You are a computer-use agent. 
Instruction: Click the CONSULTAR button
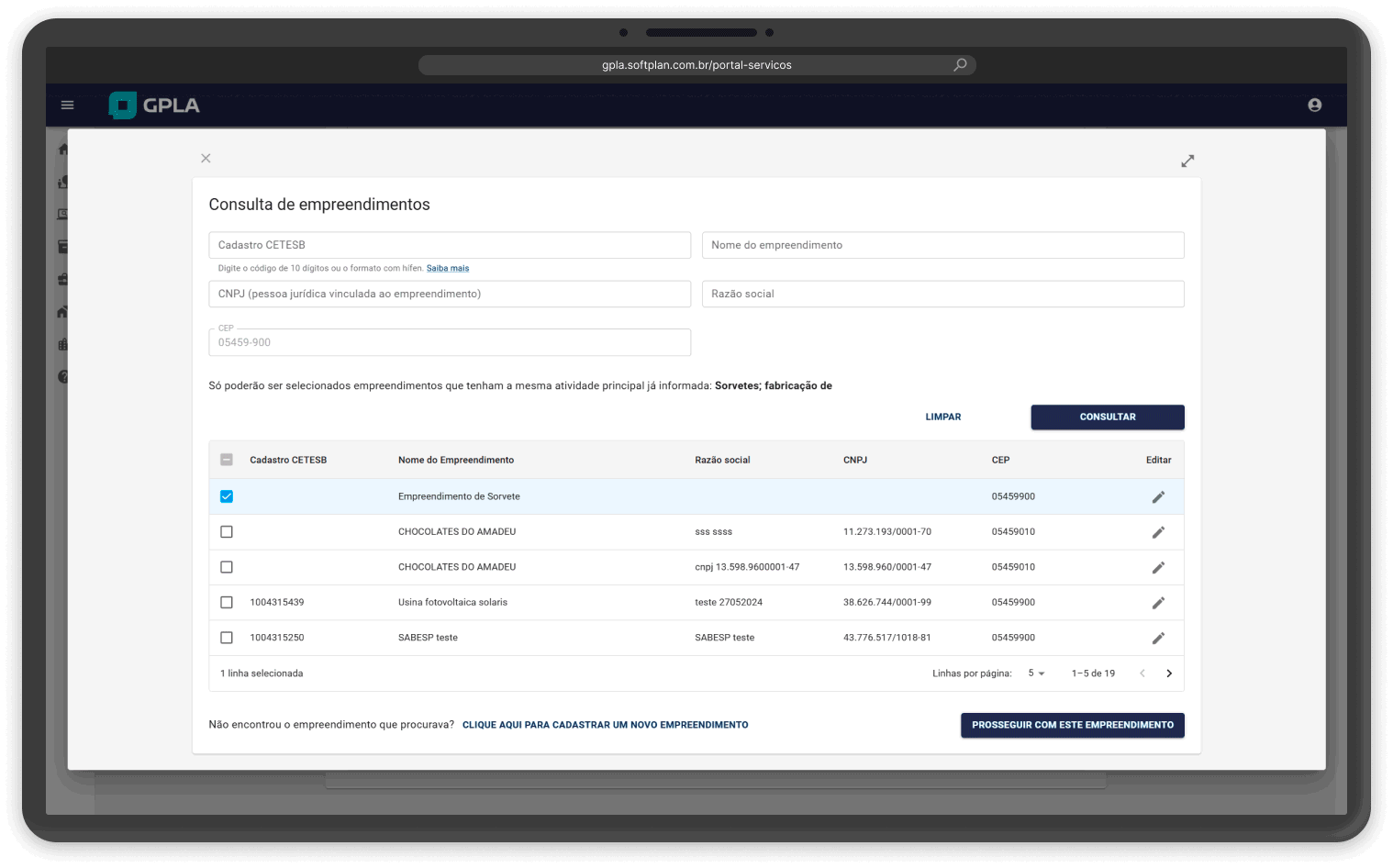1107,417
